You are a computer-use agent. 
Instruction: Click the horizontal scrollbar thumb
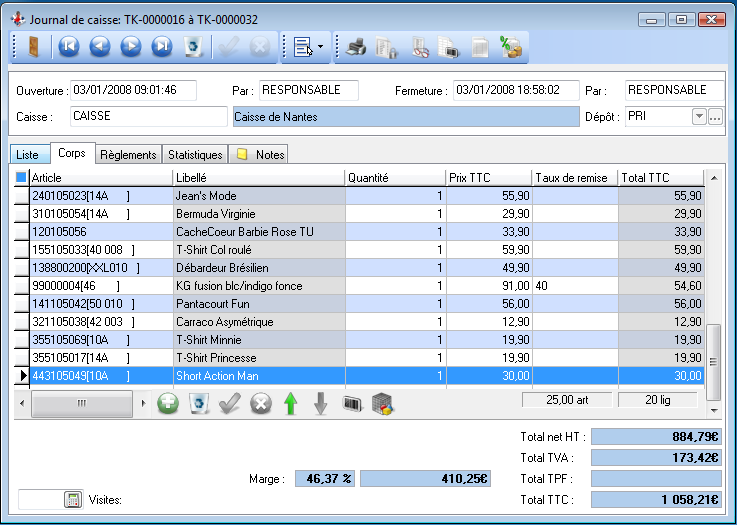82,403
